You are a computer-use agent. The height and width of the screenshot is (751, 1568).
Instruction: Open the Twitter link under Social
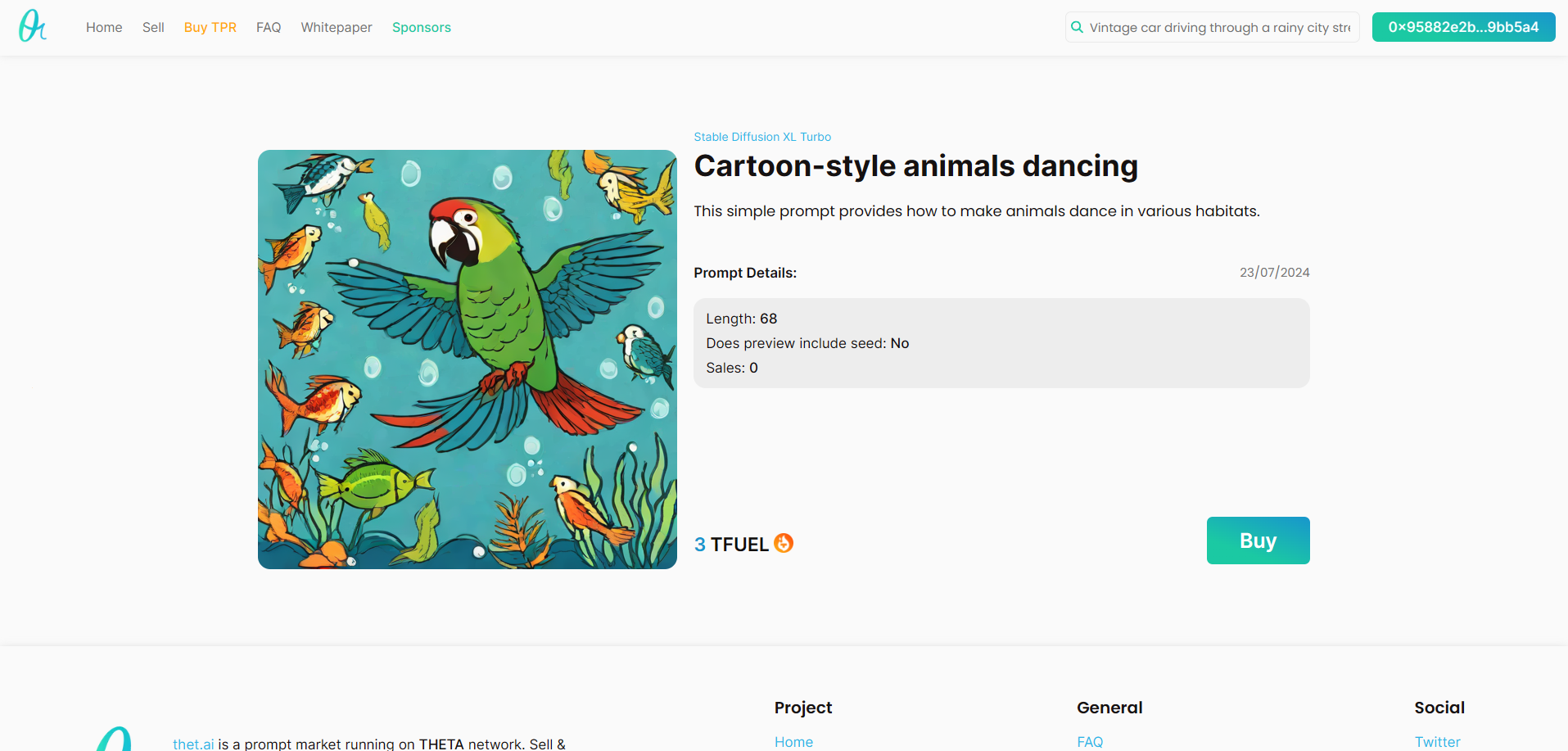point(1437,741)
